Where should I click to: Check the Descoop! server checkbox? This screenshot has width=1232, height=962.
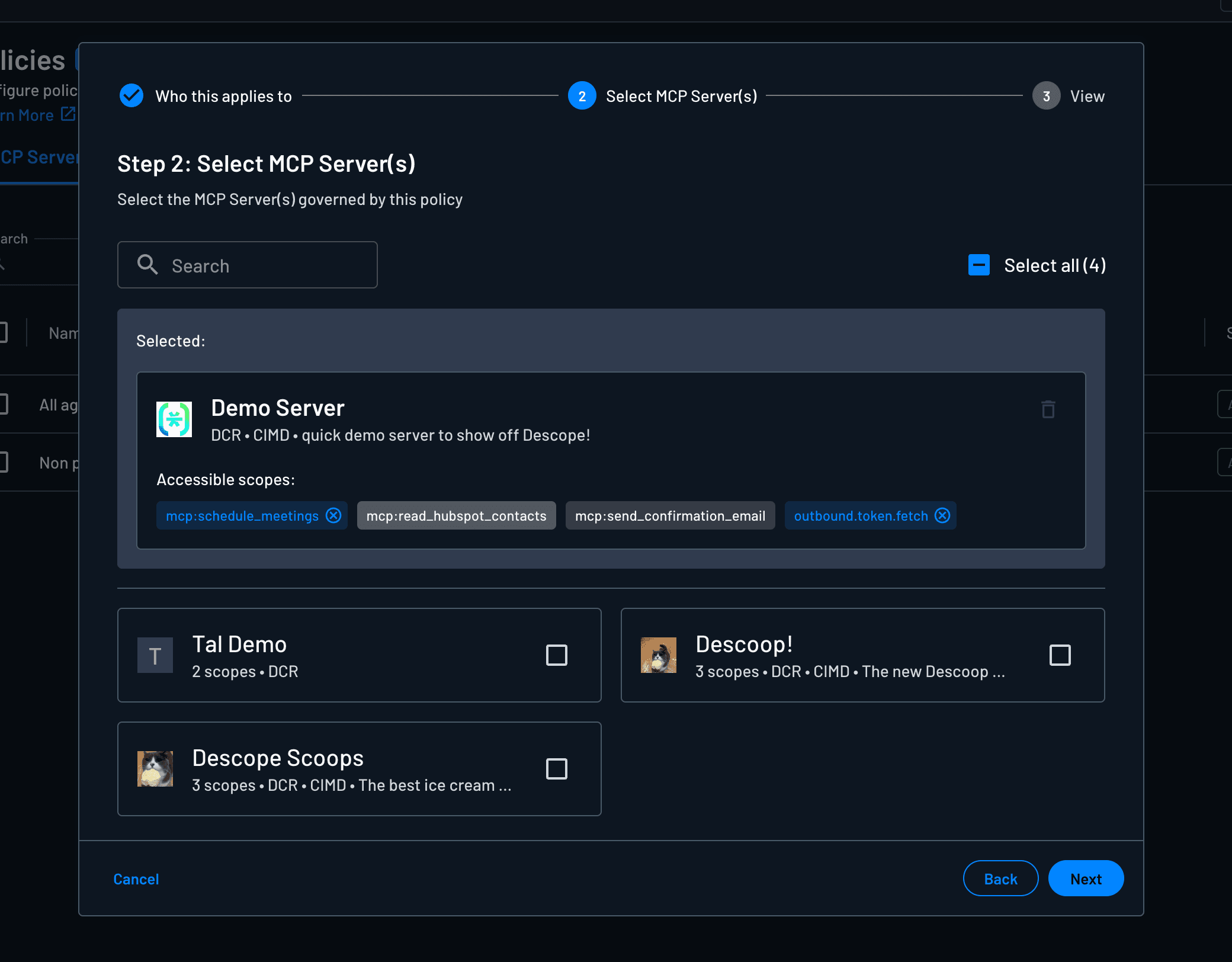[1060, 655]
